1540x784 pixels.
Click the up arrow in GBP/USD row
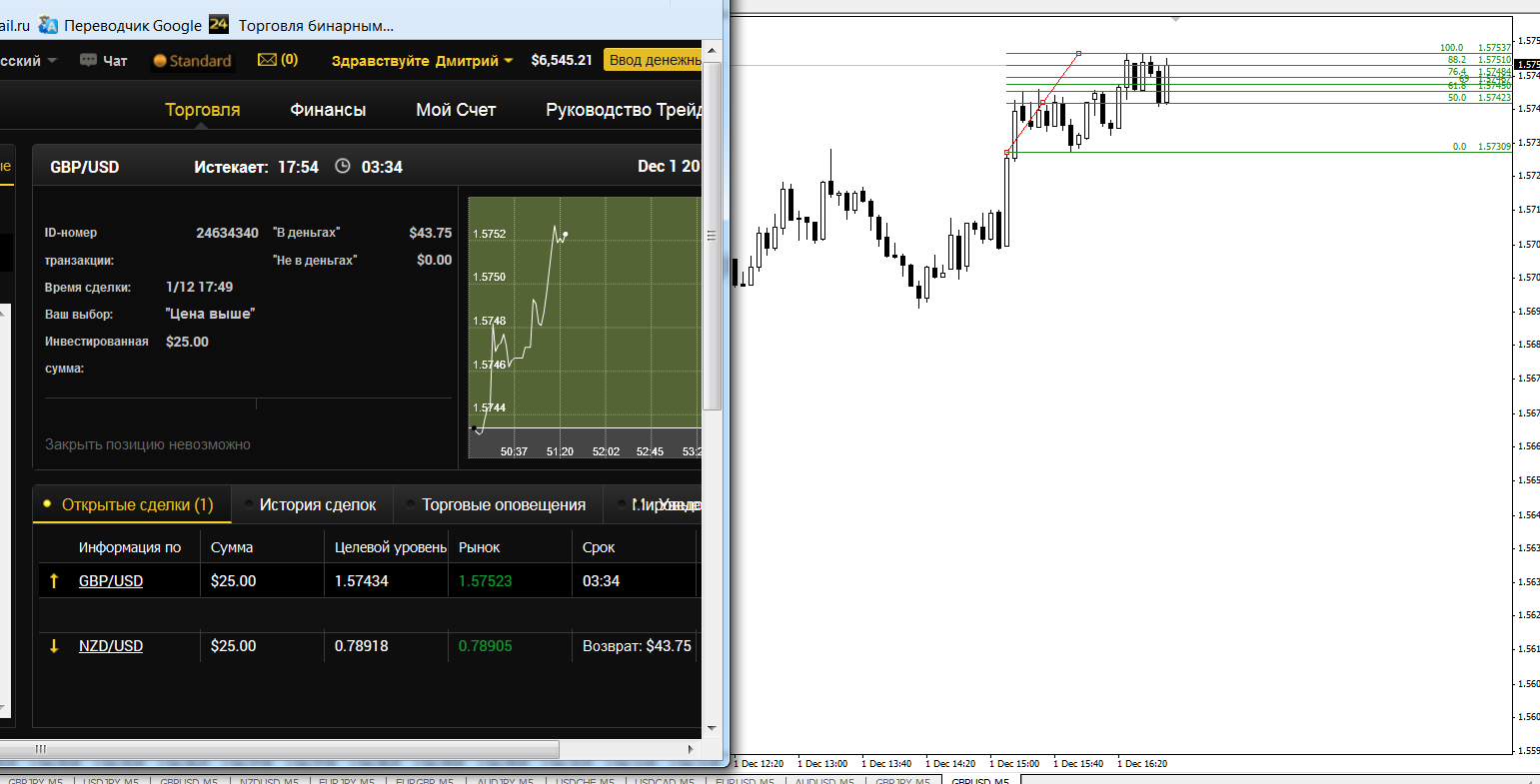tap(54, 580)
